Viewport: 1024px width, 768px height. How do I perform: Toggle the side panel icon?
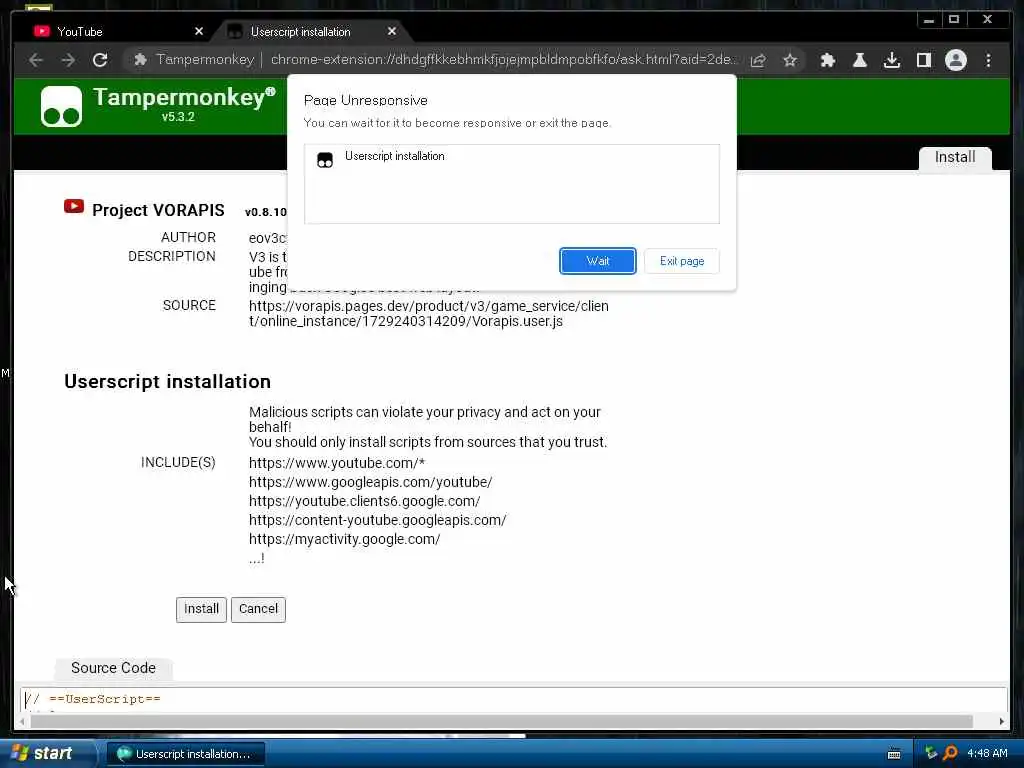click(923, 61)
